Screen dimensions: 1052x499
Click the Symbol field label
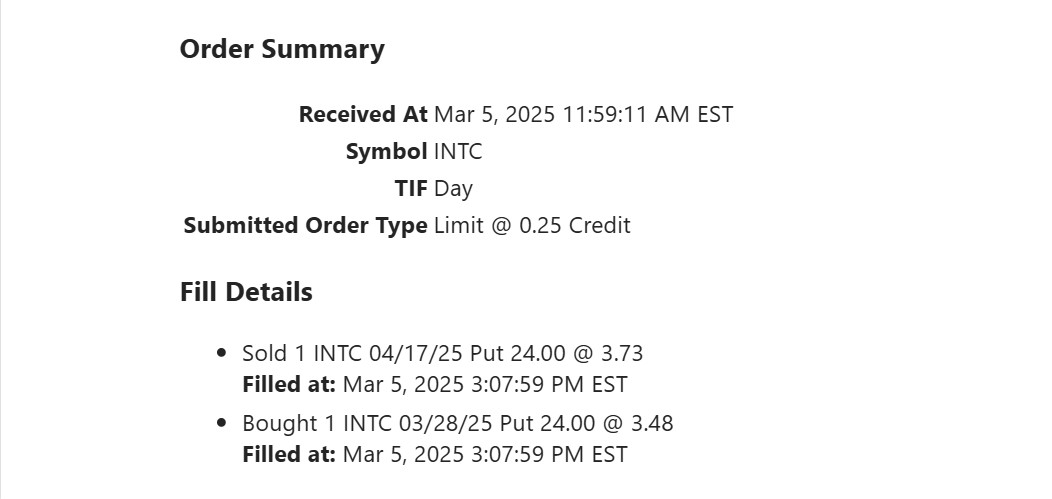pos(386,152)
